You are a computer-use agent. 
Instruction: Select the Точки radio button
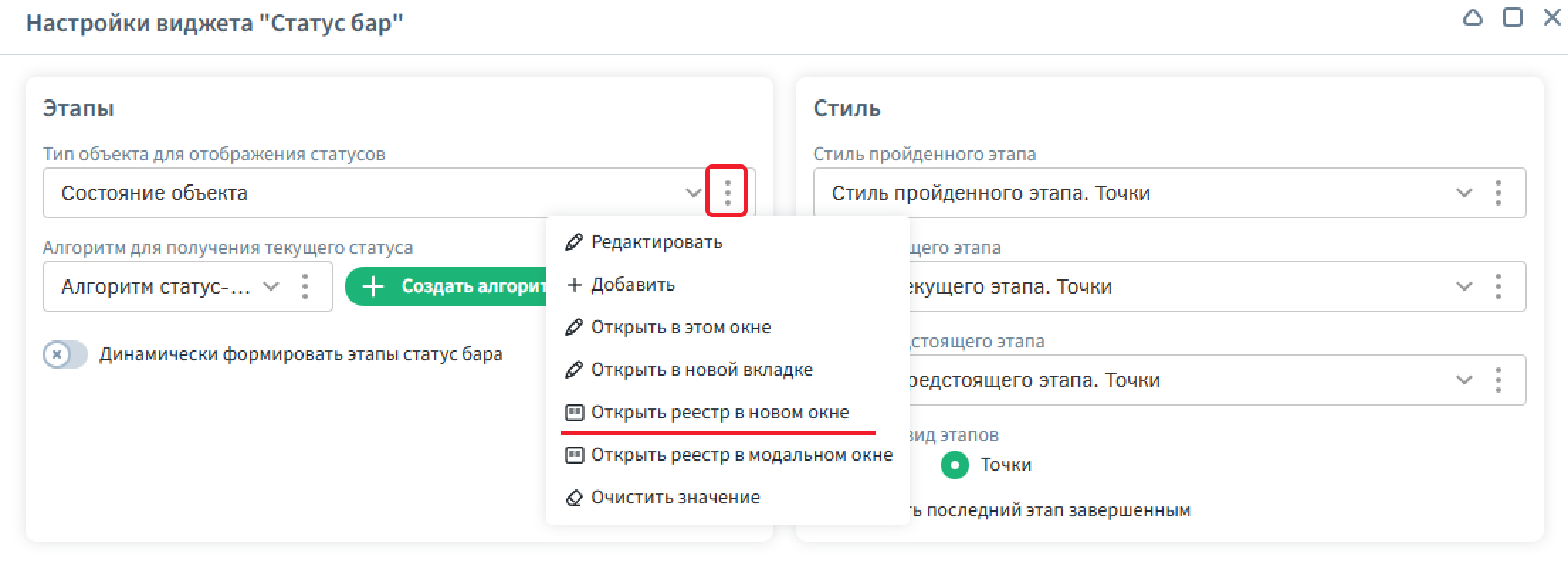point(955,465)
